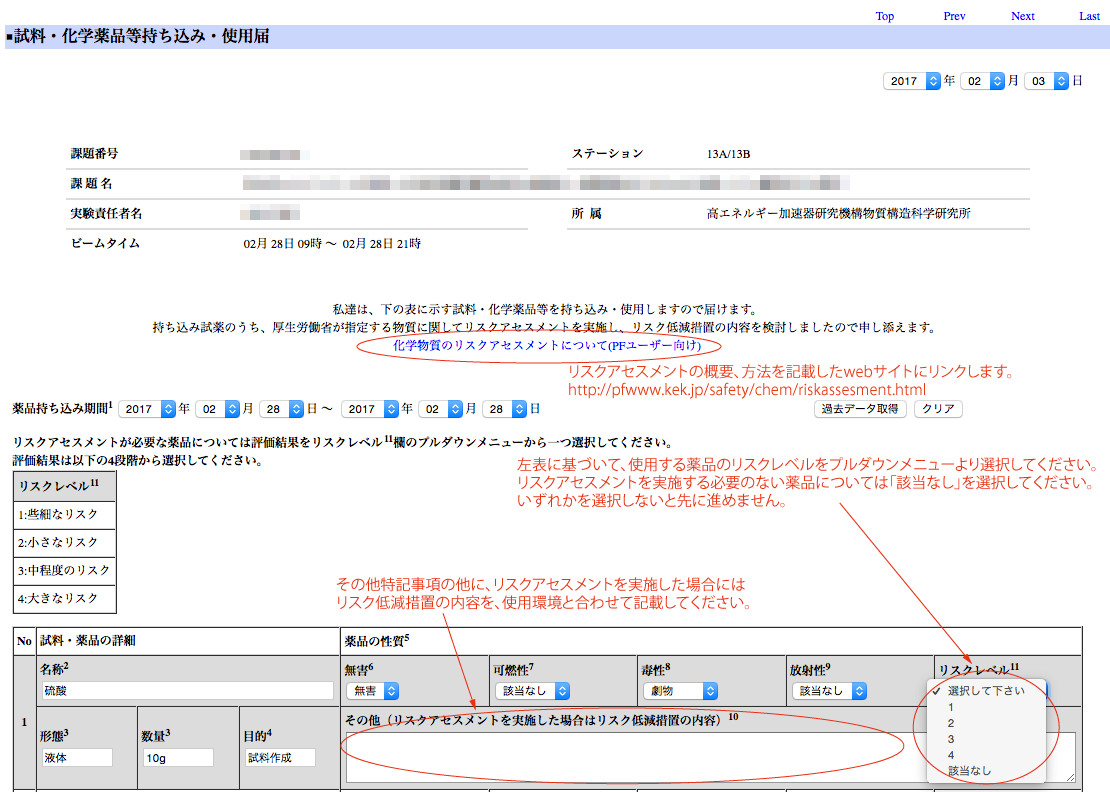Click the クリア button
The width and height of the screenshot is (1110, 792).
coord(938,409)
